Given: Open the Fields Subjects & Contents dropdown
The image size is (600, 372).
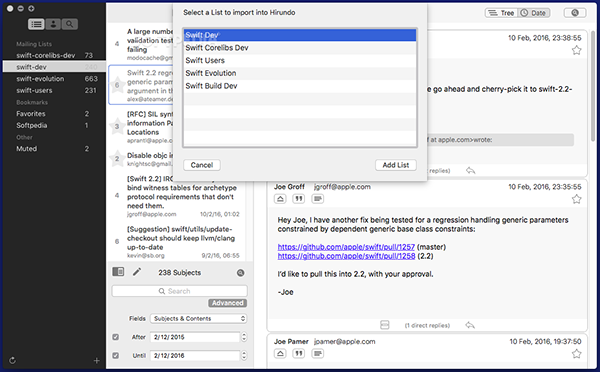Looking at the screenshot, I should tap(198, 318).
